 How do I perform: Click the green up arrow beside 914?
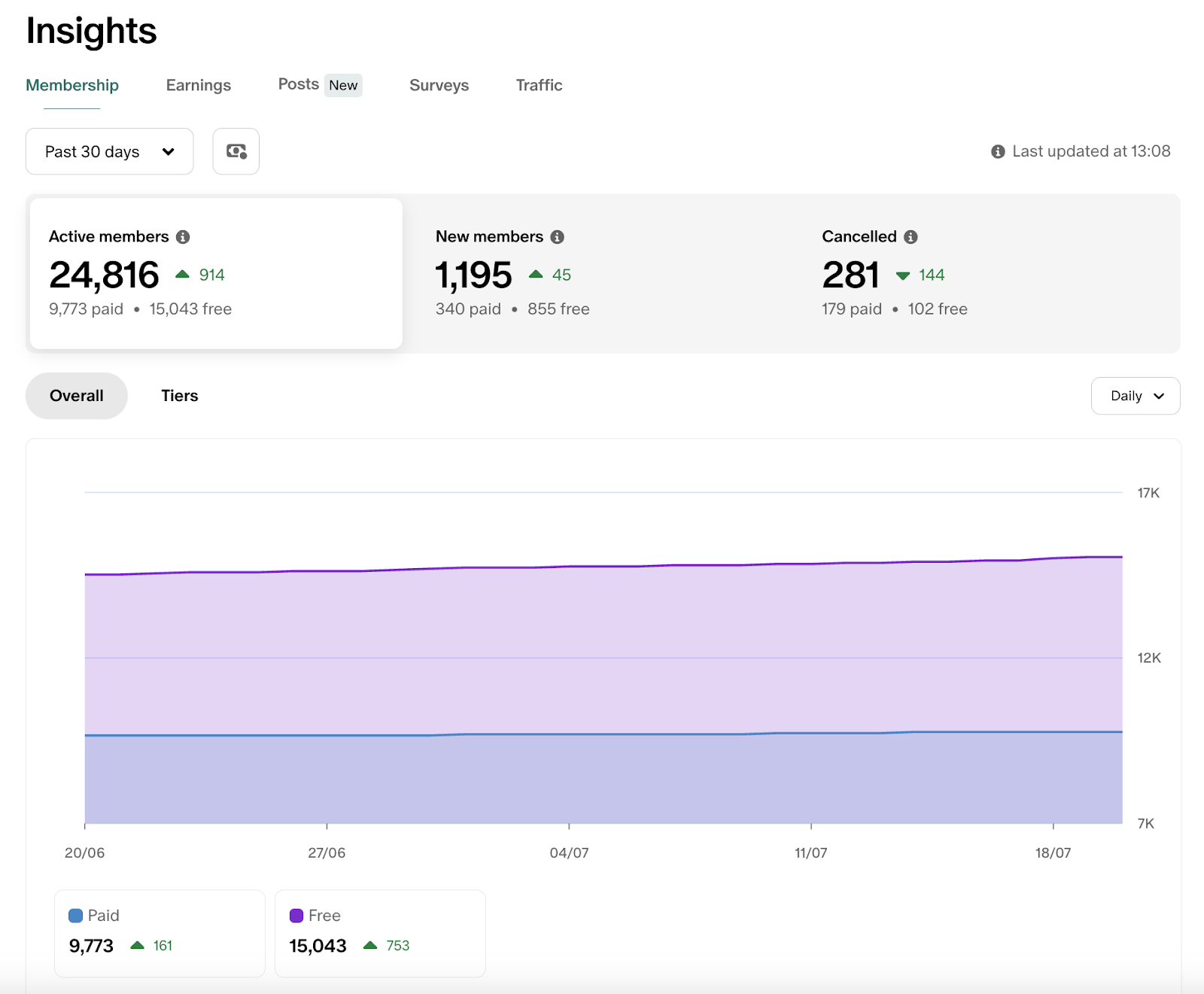click(182, 275)
